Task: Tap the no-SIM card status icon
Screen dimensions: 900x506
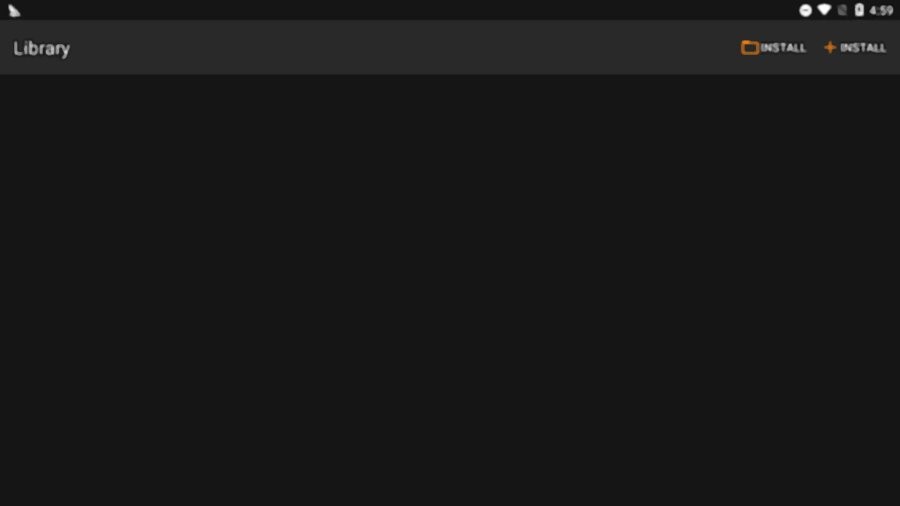Action: [842, 10]
